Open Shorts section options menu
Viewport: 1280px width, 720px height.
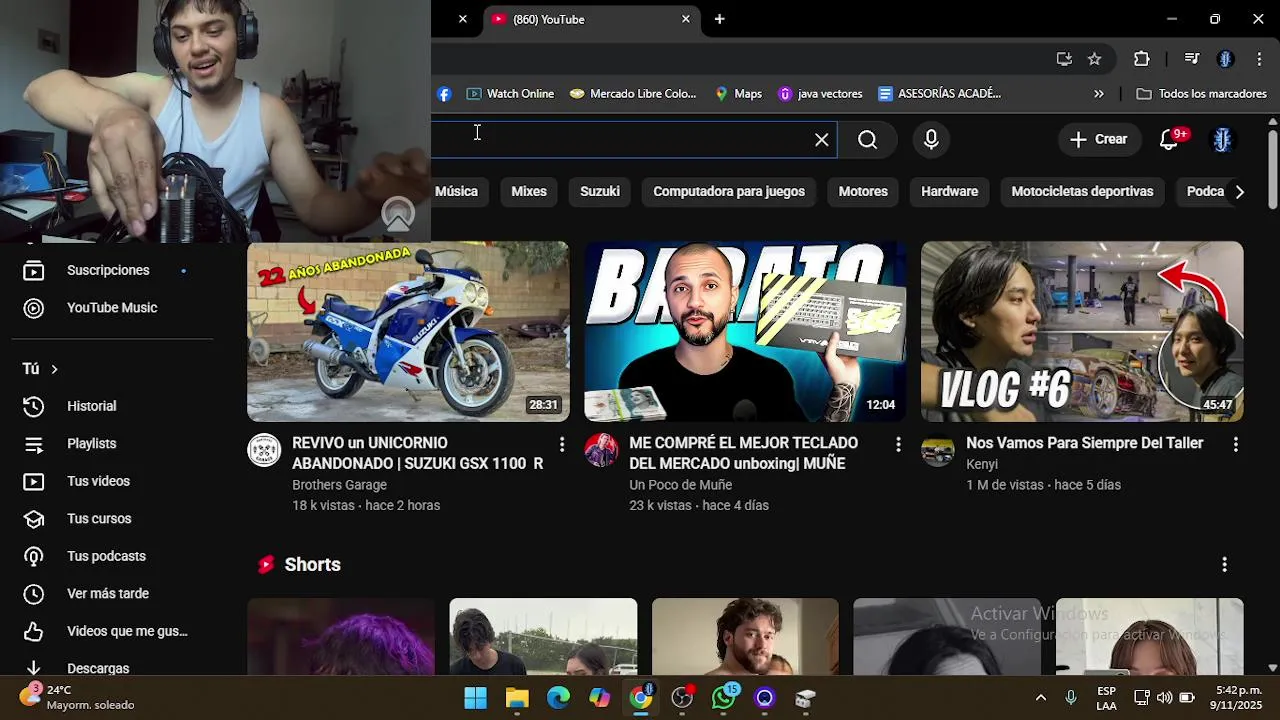1224,565
